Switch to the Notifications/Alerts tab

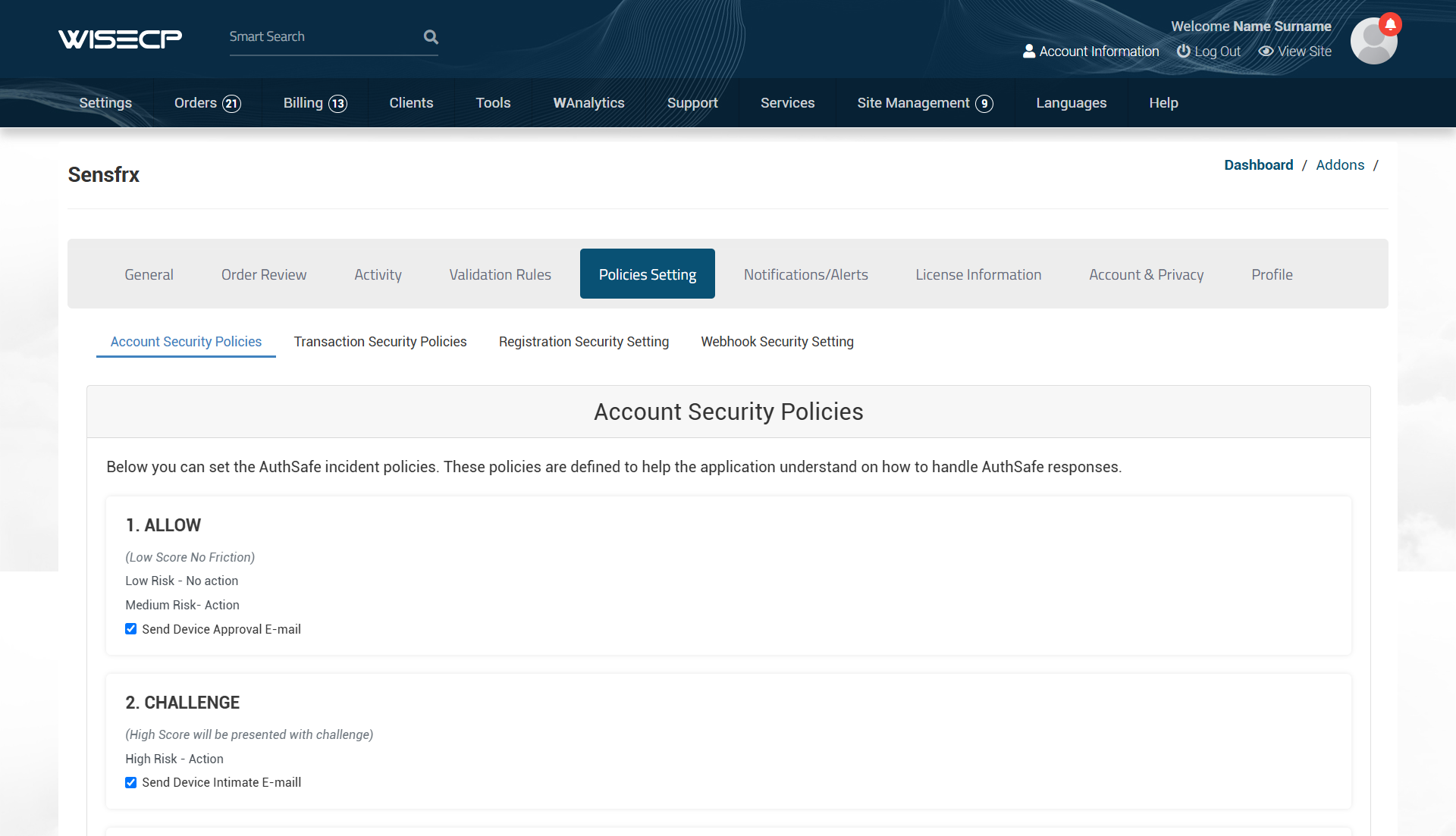click(805, 274)
